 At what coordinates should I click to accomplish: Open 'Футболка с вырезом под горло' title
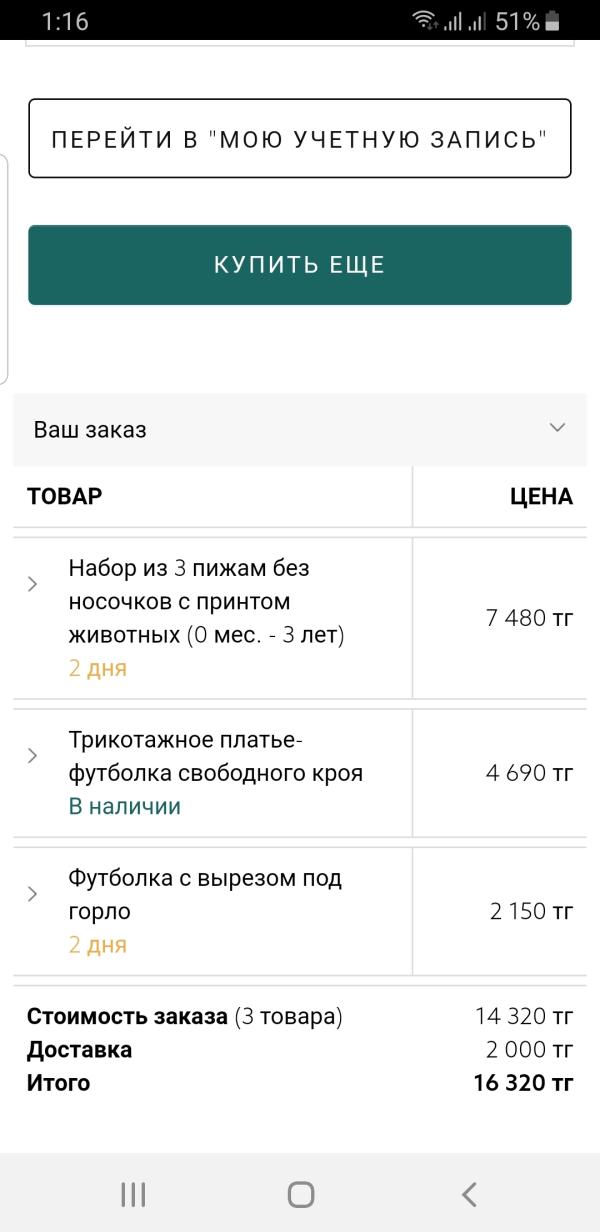click(x=205, y=895)
